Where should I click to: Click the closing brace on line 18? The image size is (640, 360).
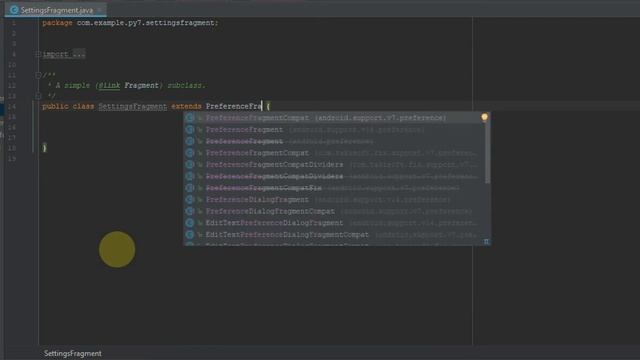44,148
